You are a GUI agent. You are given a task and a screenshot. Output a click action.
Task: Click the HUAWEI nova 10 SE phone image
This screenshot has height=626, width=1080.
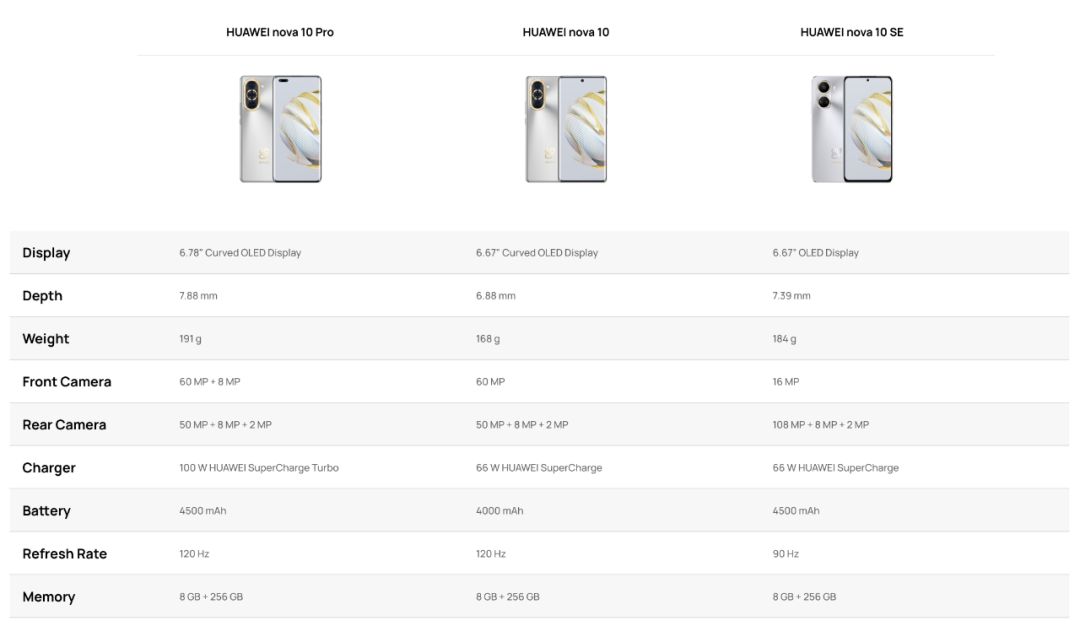(x=852, y=129)
